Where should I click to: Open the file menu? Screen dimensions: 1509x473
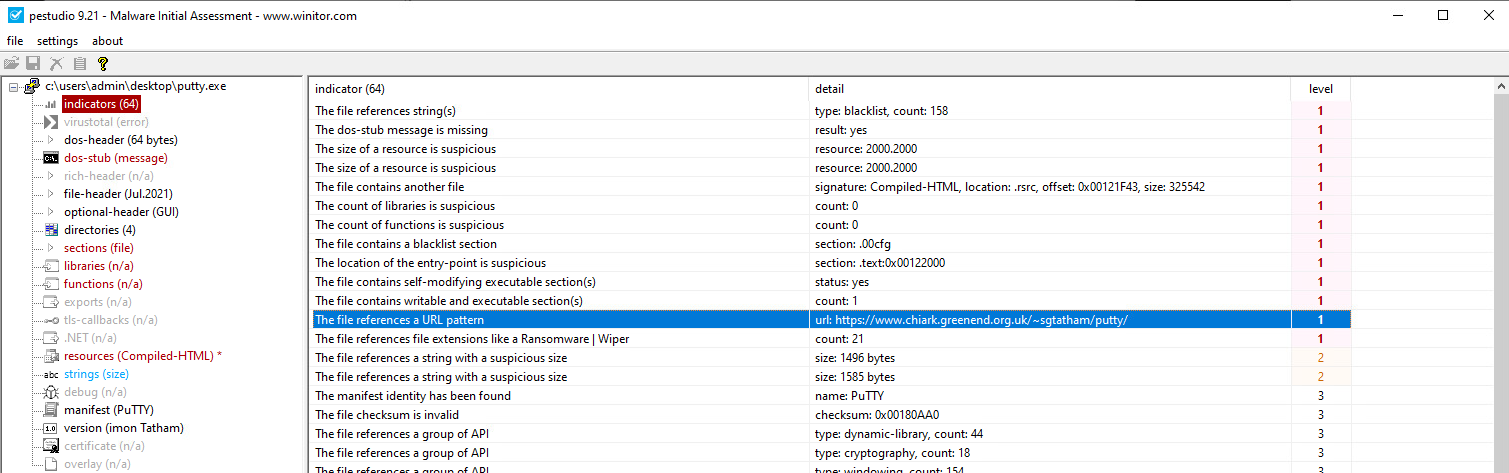coord(15,41)
